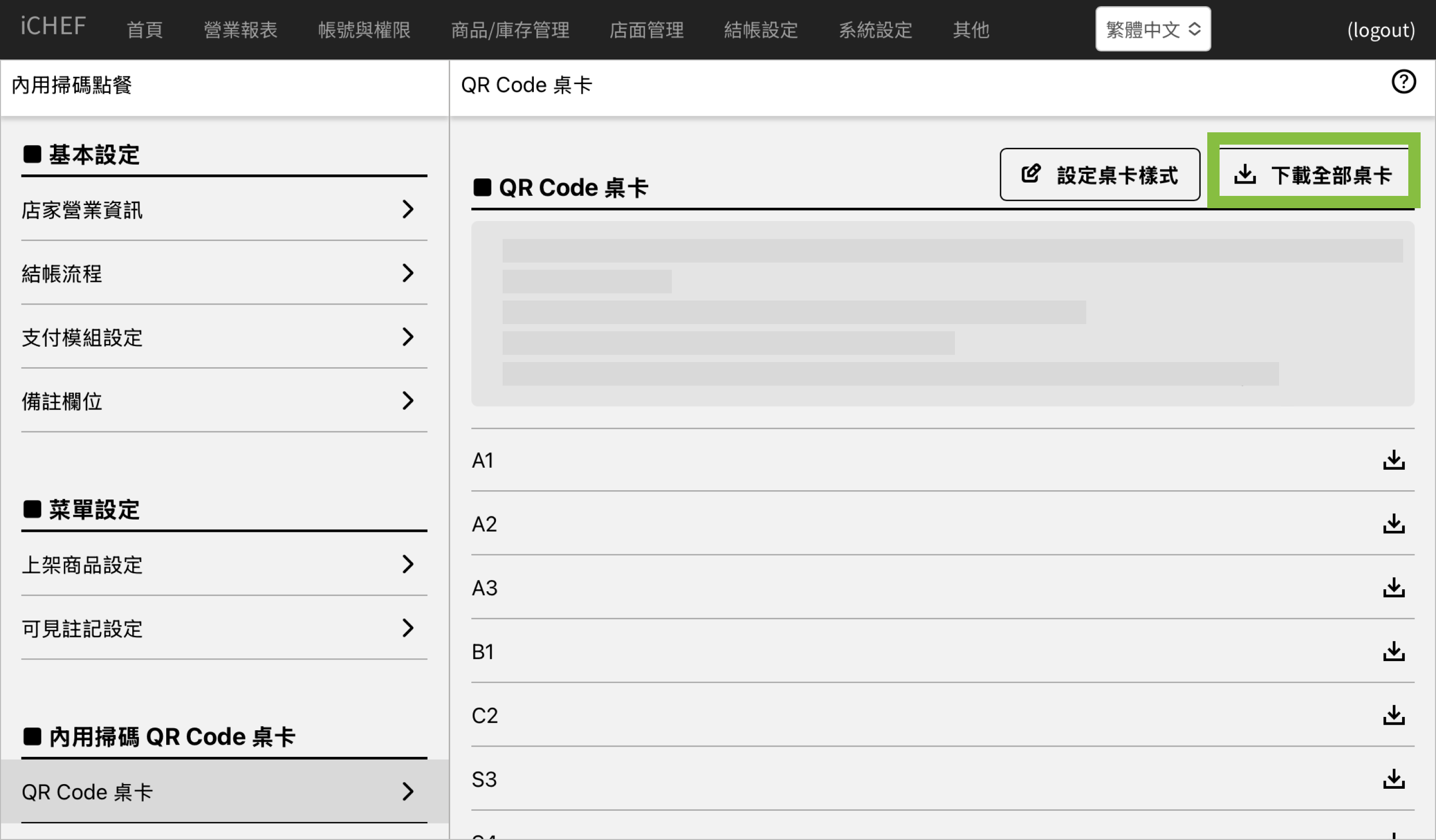Download the S3 table card

[x=1393, y=779]
